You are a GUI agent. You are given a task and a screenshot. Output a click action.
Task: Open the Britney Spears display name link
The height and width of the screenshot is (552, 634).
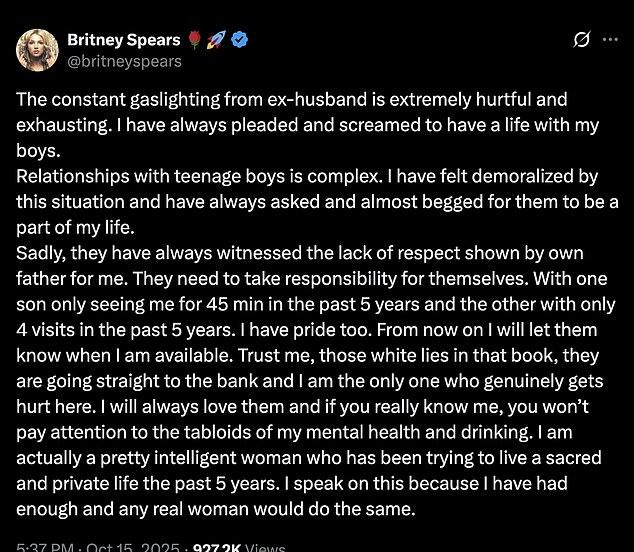pos(124,40)
